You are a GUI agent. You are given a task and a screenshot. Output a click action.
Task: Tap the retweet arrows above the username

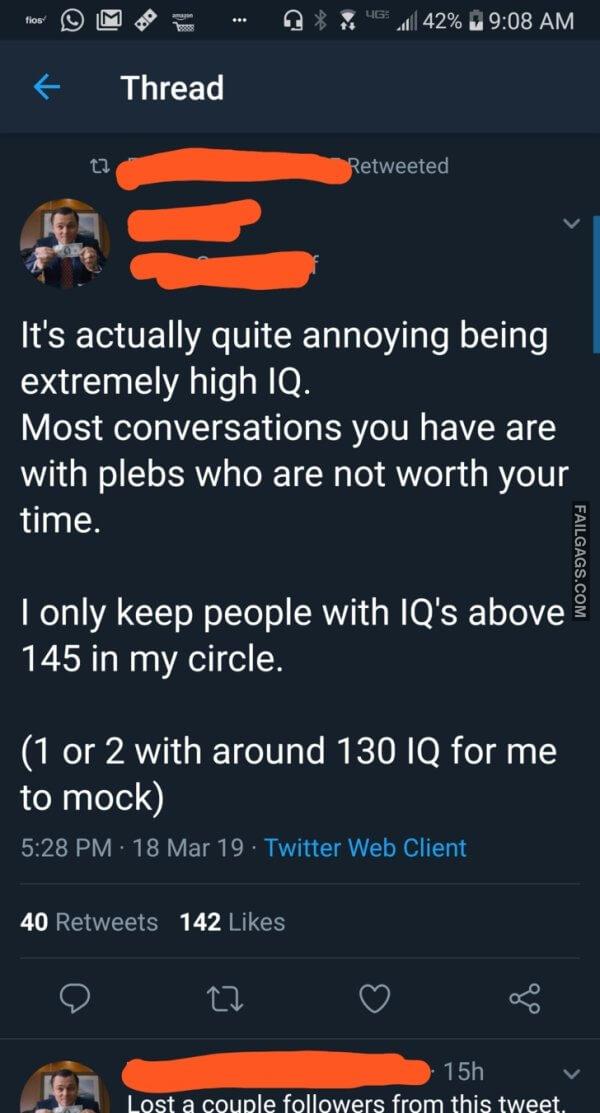click(x=101, y=167)
